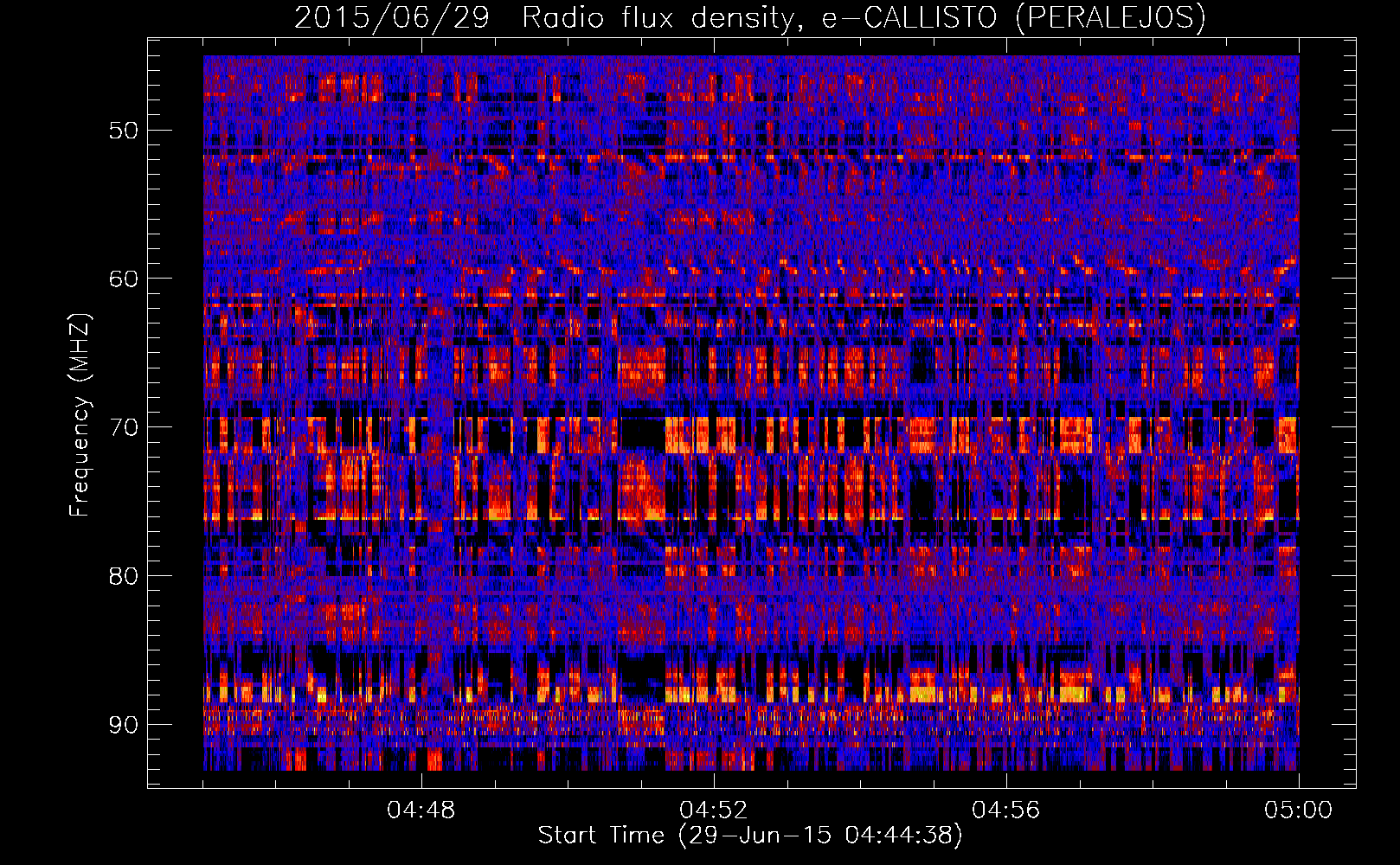Click the 70 MHz frequency tick label

[123, 427]
